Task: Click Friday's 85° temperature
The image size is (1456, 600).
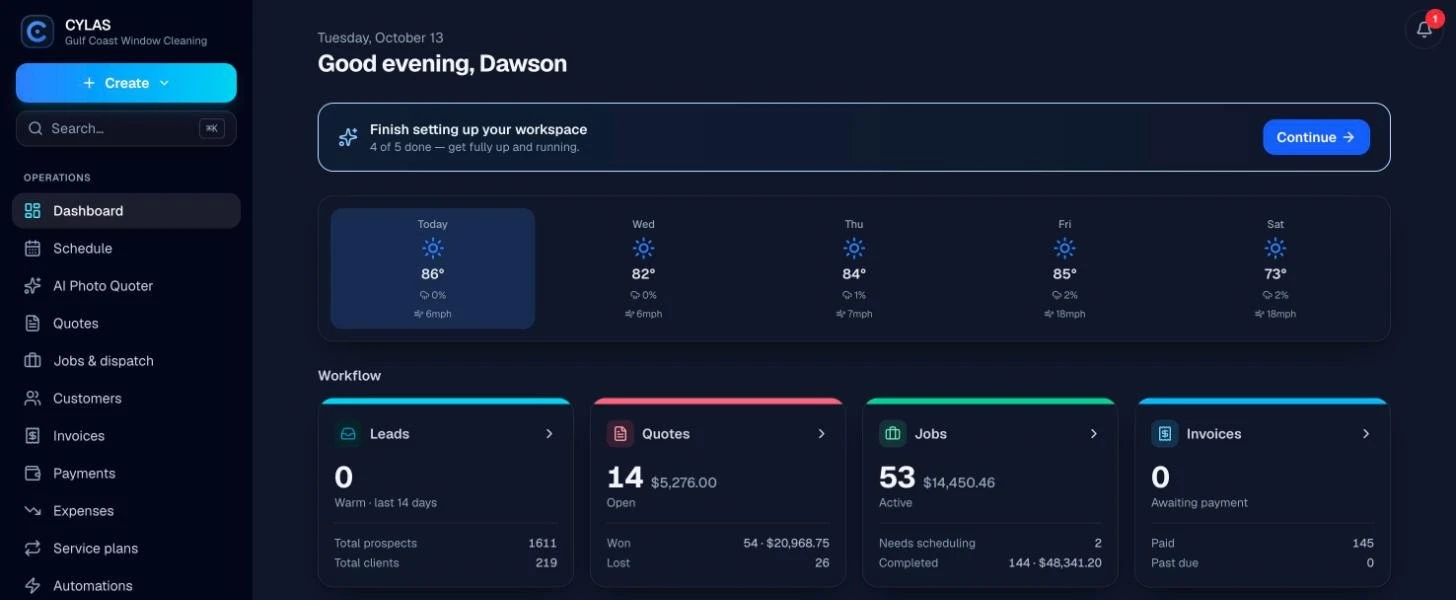Action: coord(1065,274)
